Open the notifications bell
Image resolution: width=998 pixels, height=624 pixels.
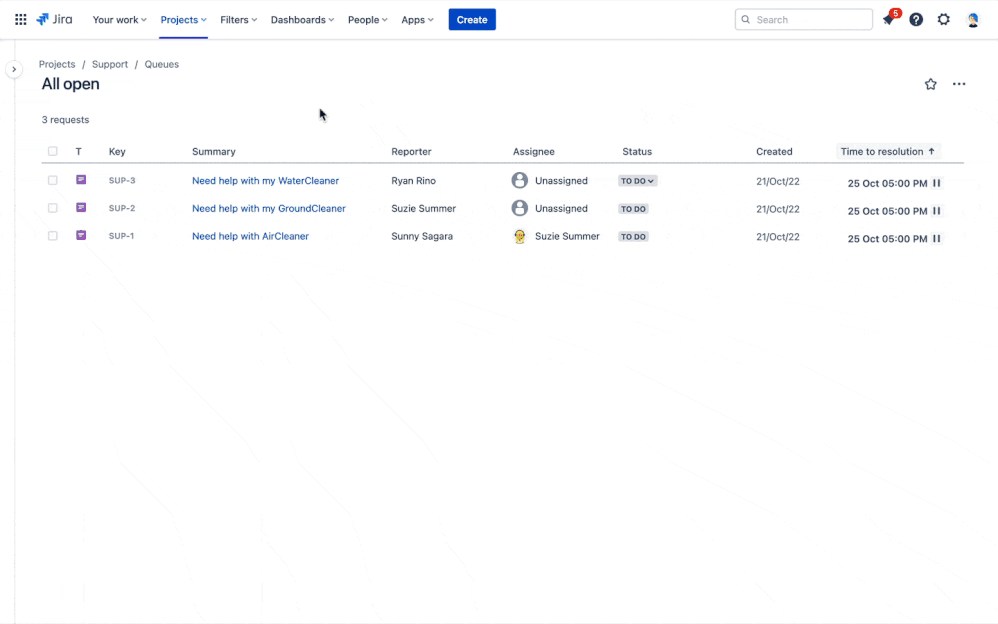pos(889,20)
